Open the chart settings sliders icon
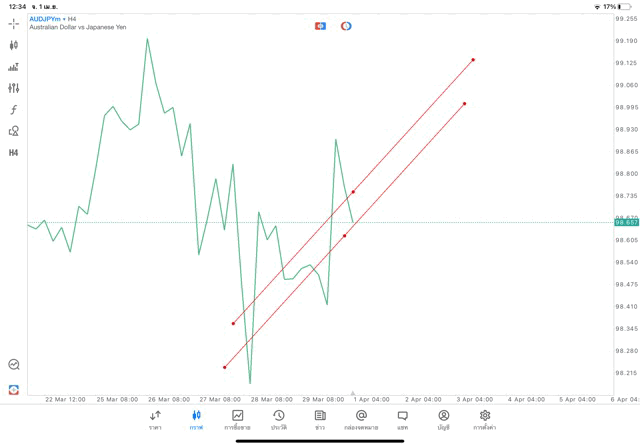Image resolution: width=640 pixels, height=447 pixels. pos(14,88)
